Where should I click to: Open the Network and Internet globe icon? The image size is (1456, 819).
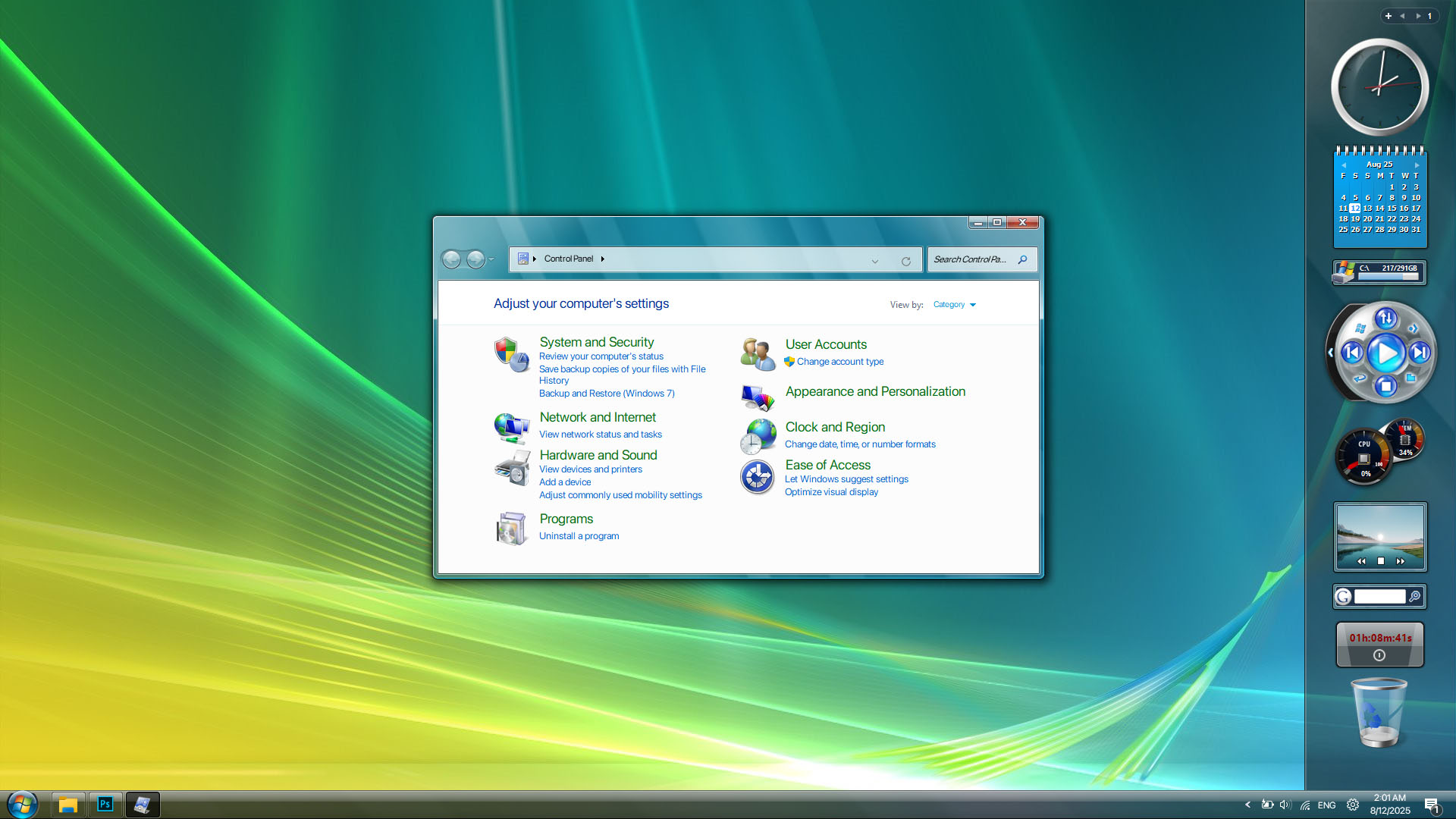click(x=512, y=428)
